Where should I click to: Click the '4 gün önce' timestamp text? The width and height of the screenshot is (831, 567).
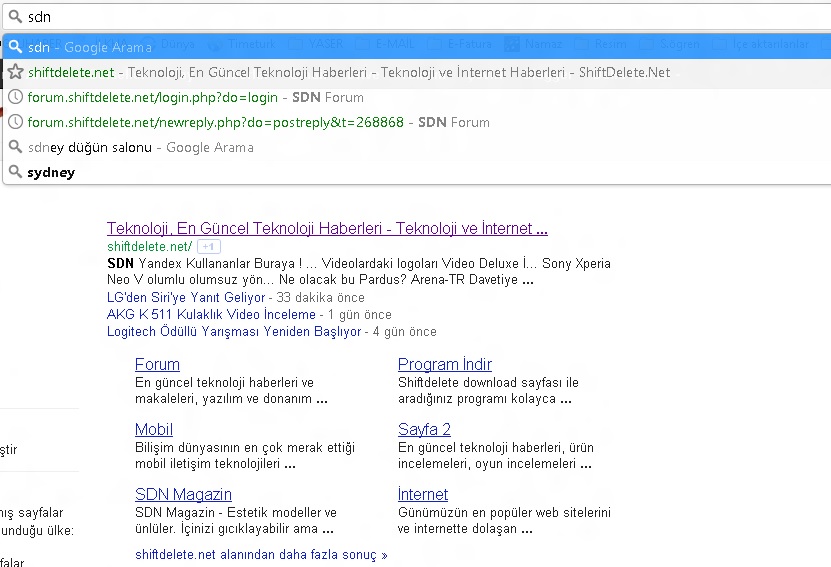coord(404,332)
